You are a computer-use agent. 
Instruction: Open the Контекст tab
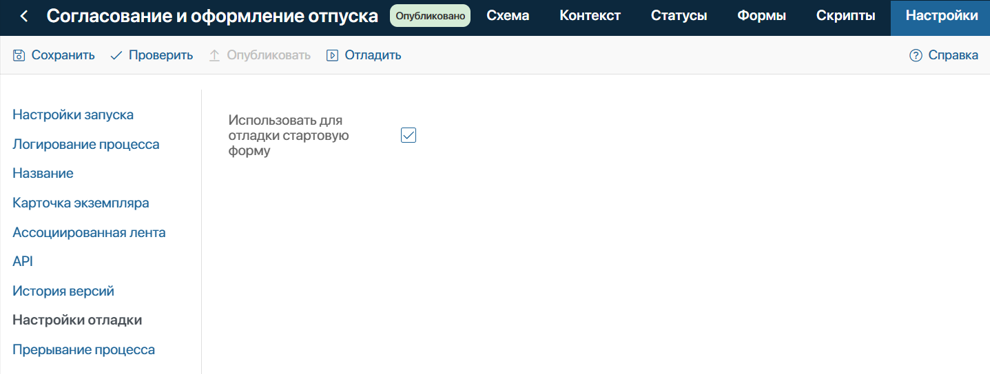click(590, 16)
